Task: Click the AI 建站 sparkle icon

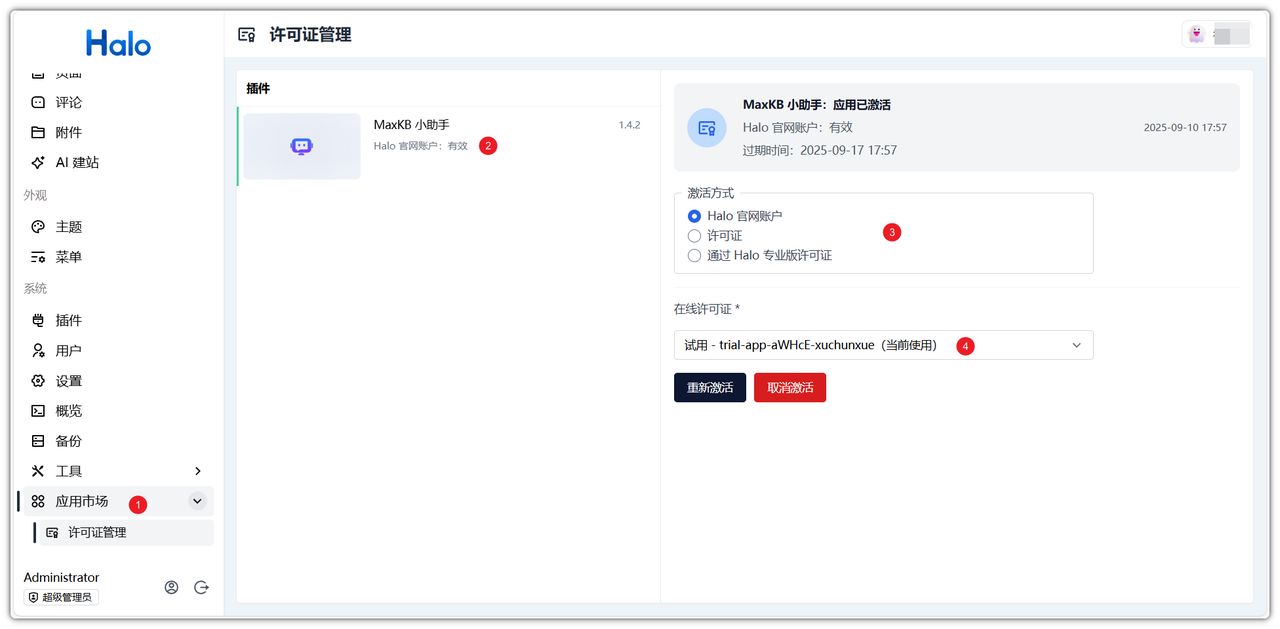Action: pyautogui.click(x=38, y=162)
